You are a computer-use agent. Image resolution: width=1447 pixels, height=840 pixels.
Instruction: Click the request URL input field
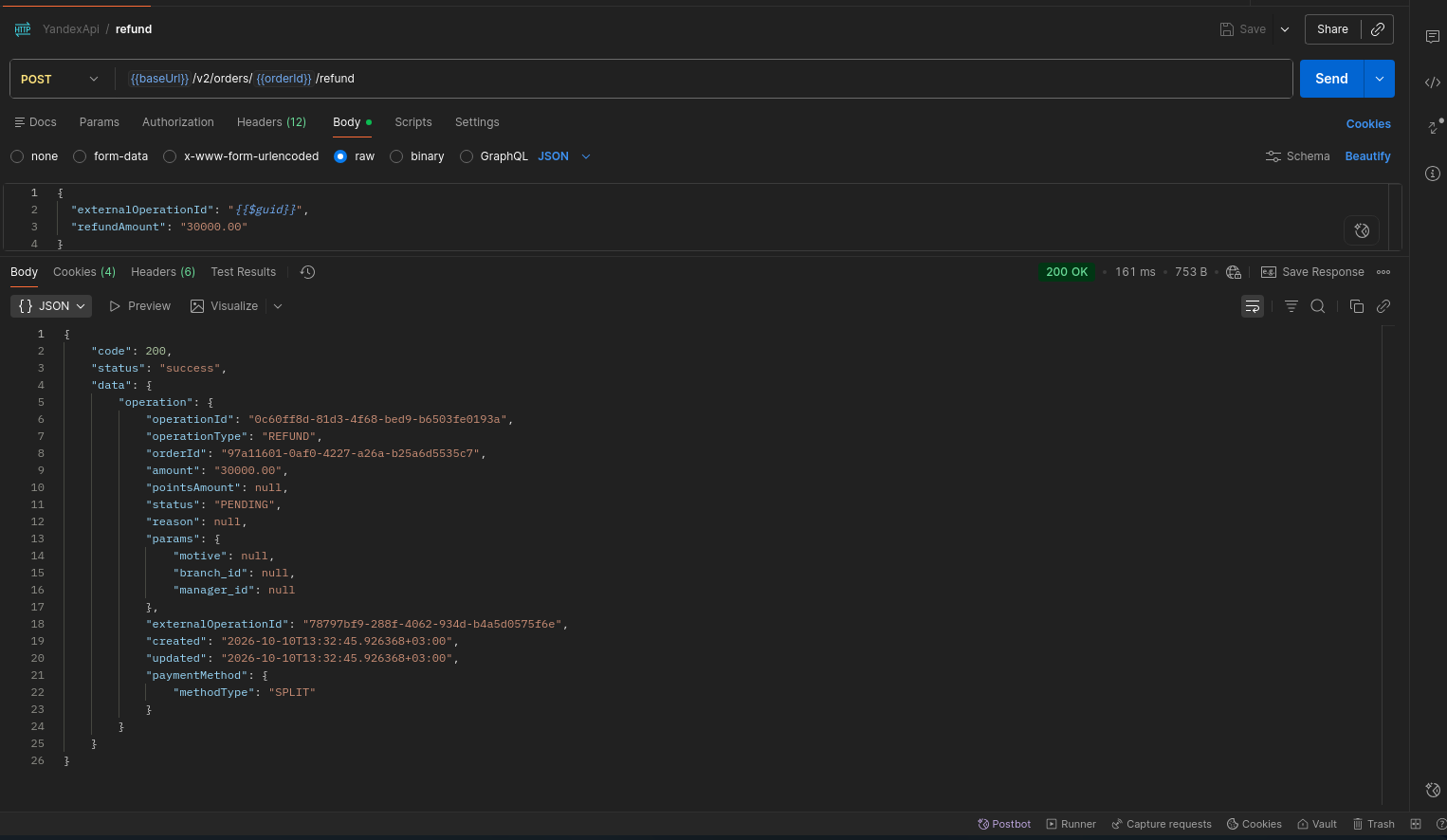(x=706, y=79)
